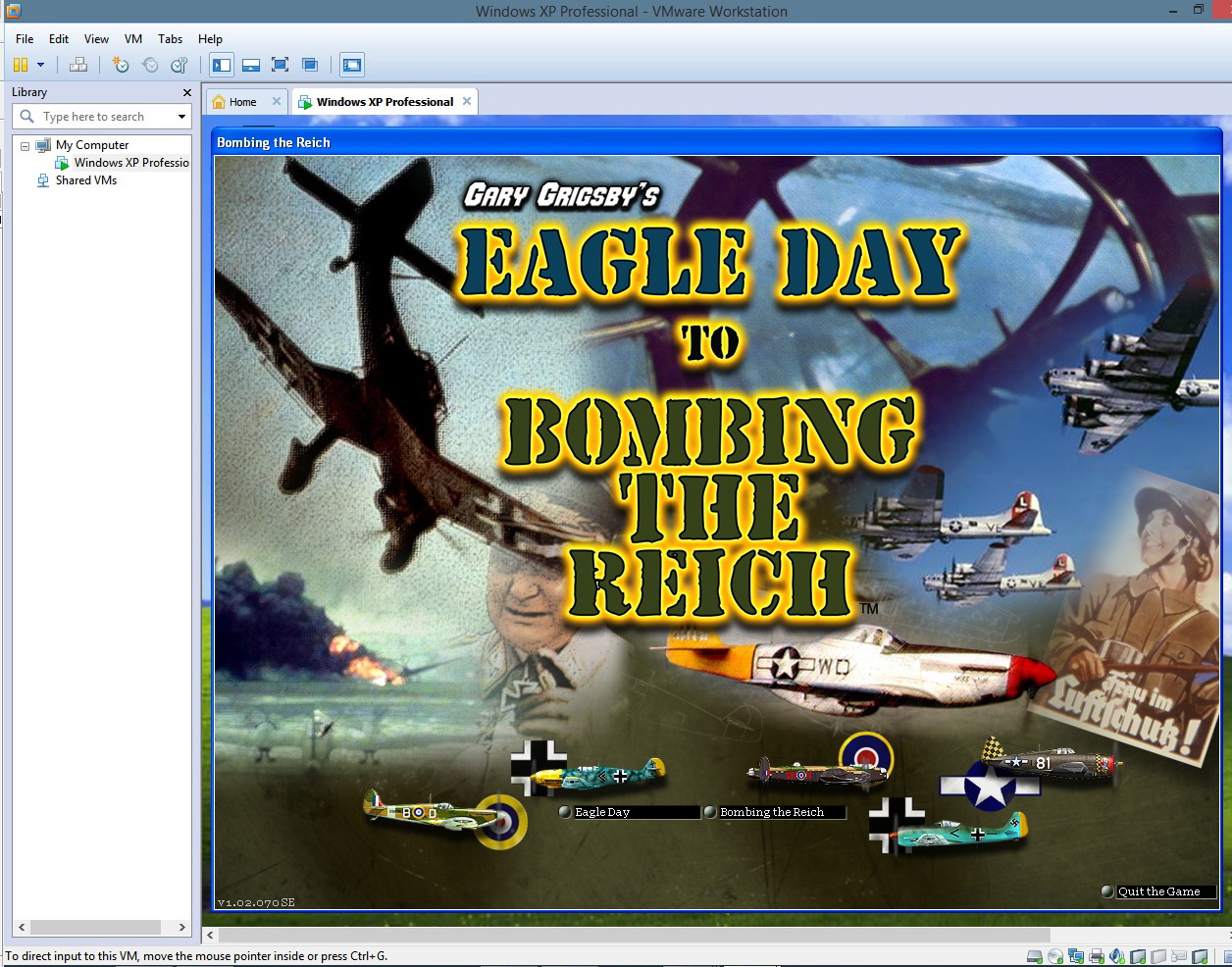
Task: Close the Windows XP Professional tab
Action: click(467, 101)
